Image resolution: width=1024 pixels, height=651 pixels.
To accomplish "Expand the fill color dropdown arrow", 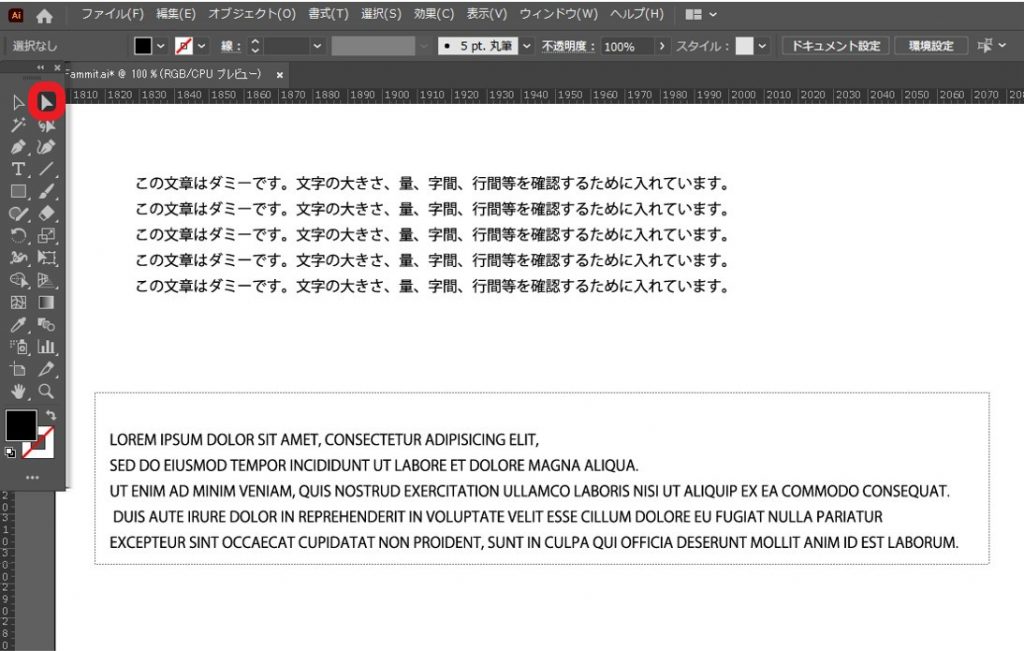I will [161, 46].
